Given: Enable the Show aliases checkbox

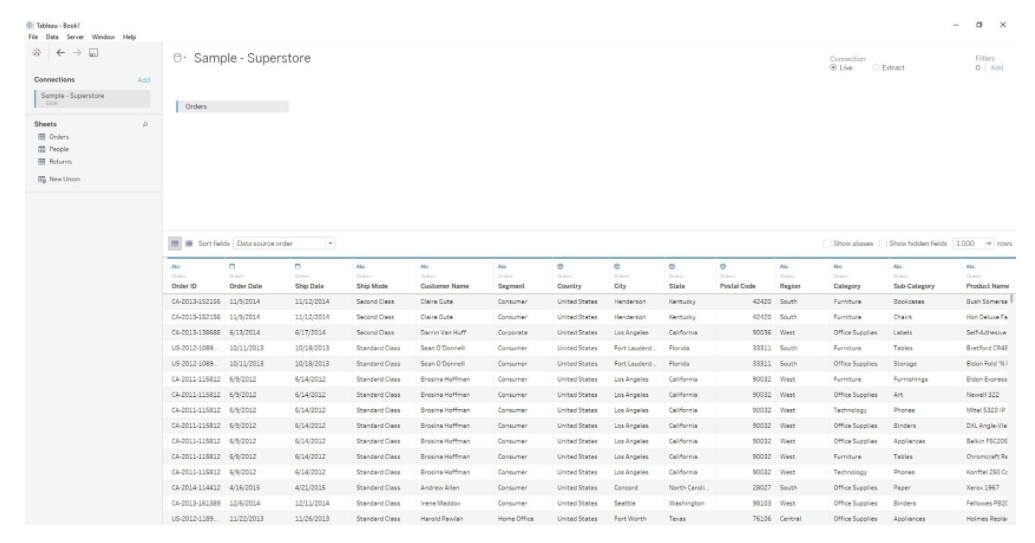Looking at the screenshot, I should tap(827, 243).
